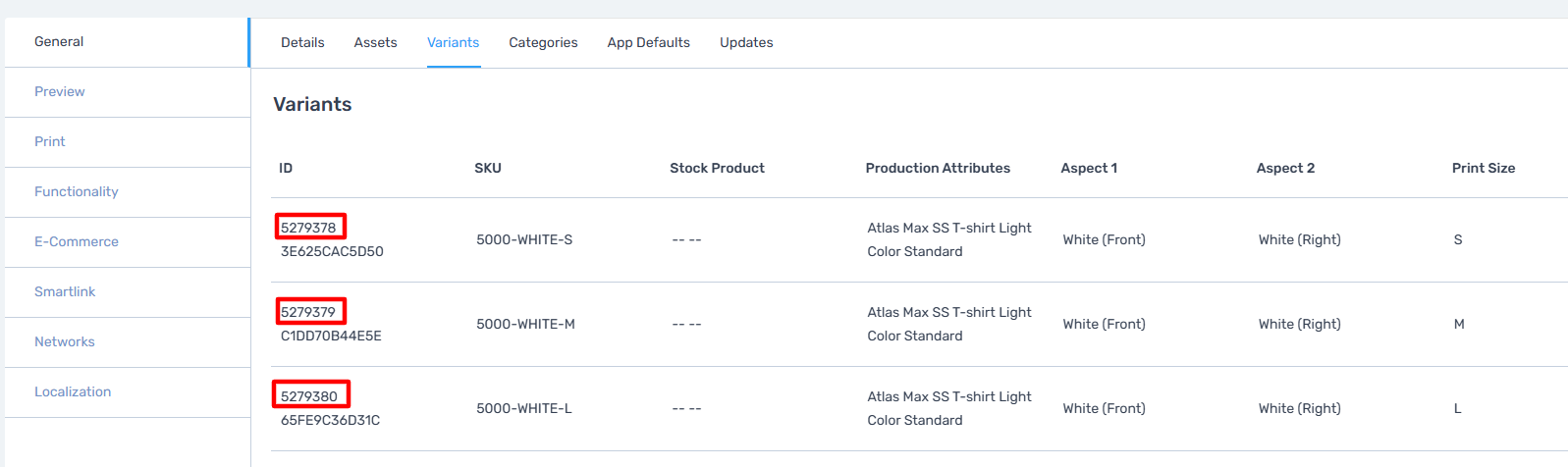Select the Variants tab
This screenshot has width=1568, height=467.
click(x=454, y=42)
